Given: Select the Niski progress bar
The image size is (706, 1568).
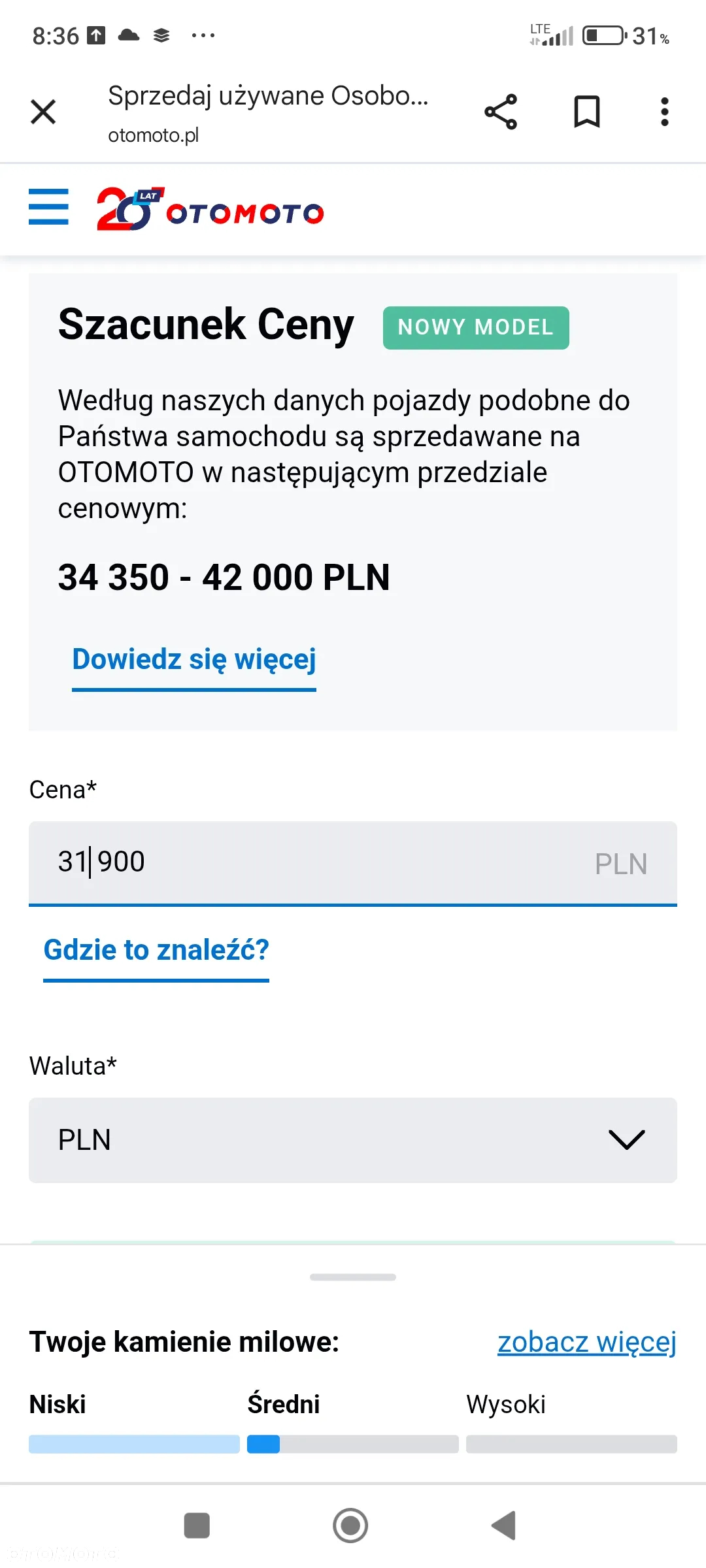Looking at the screenshot, I should coord(134,1444).
